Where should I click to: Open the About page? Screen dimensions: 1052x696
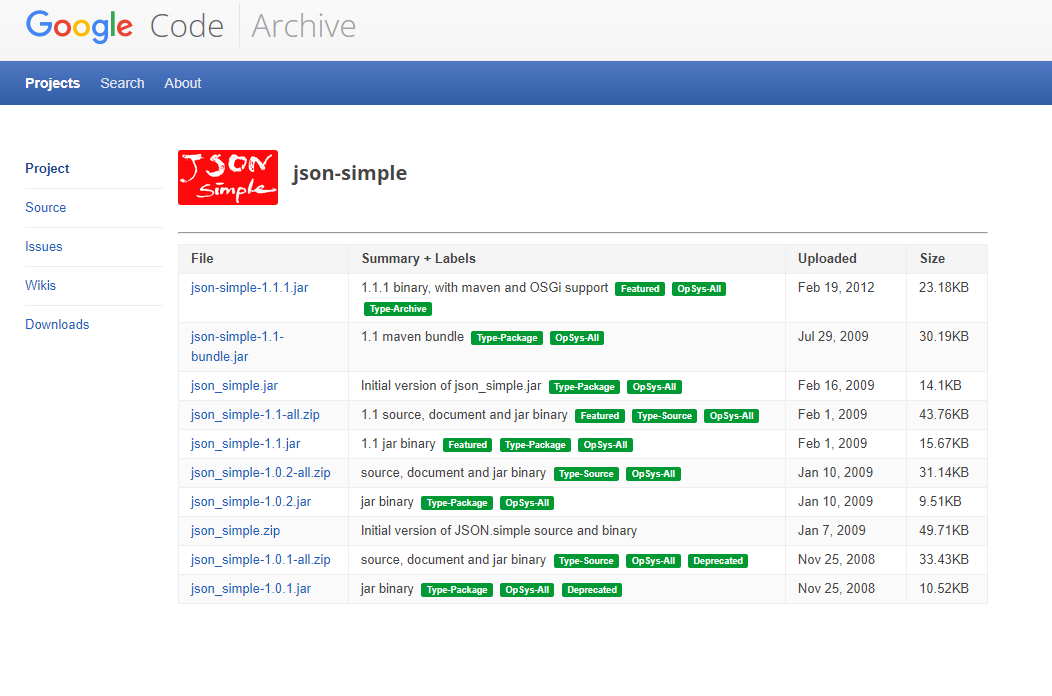182,83
